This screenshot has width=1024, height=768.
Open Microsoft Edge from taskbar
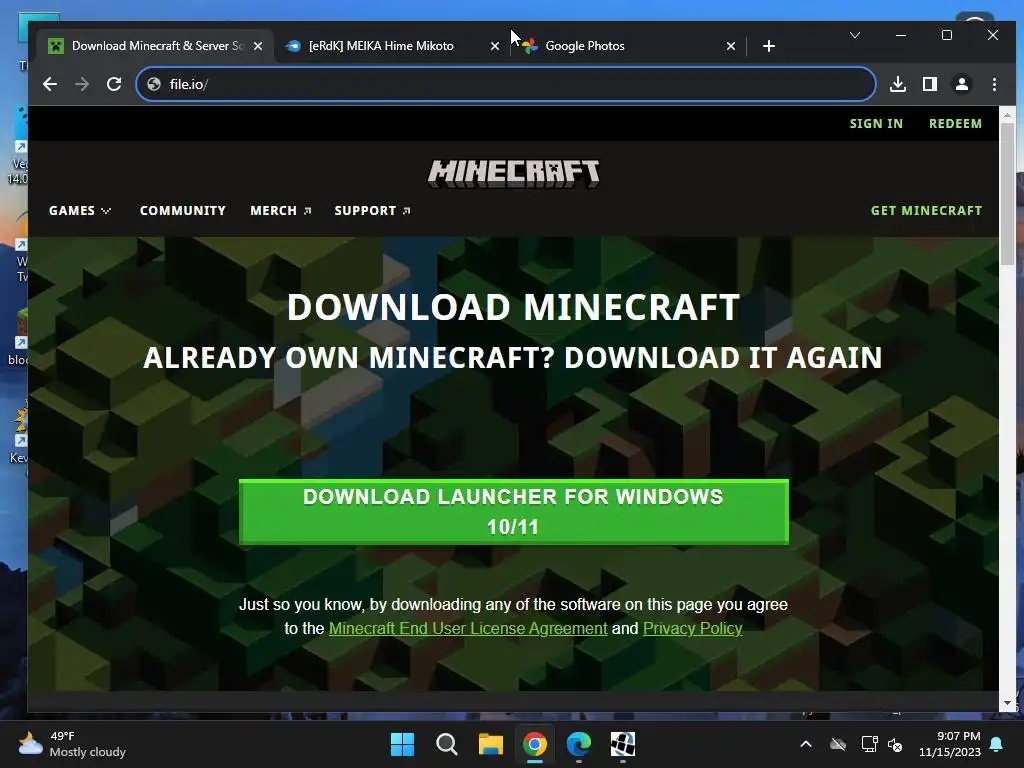pyautogui.click(x=579, y=744)
